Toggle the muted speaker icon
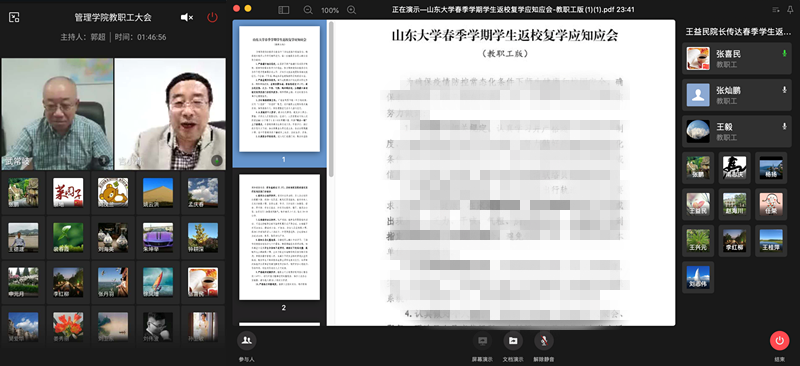800x366 pixels. tap(187, 17)
